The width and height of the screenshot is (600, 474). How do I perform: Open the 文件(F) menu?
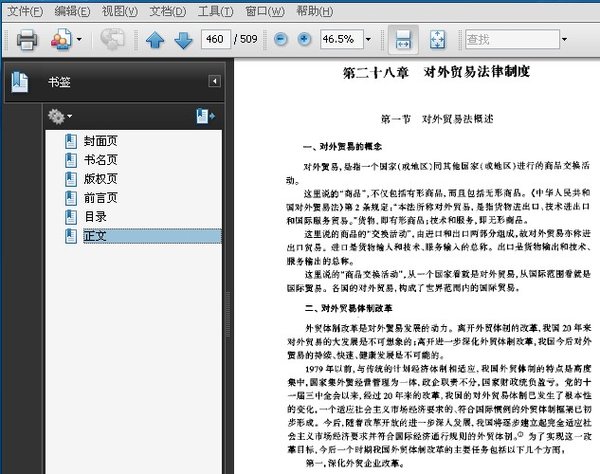click(x=25, y=11)
